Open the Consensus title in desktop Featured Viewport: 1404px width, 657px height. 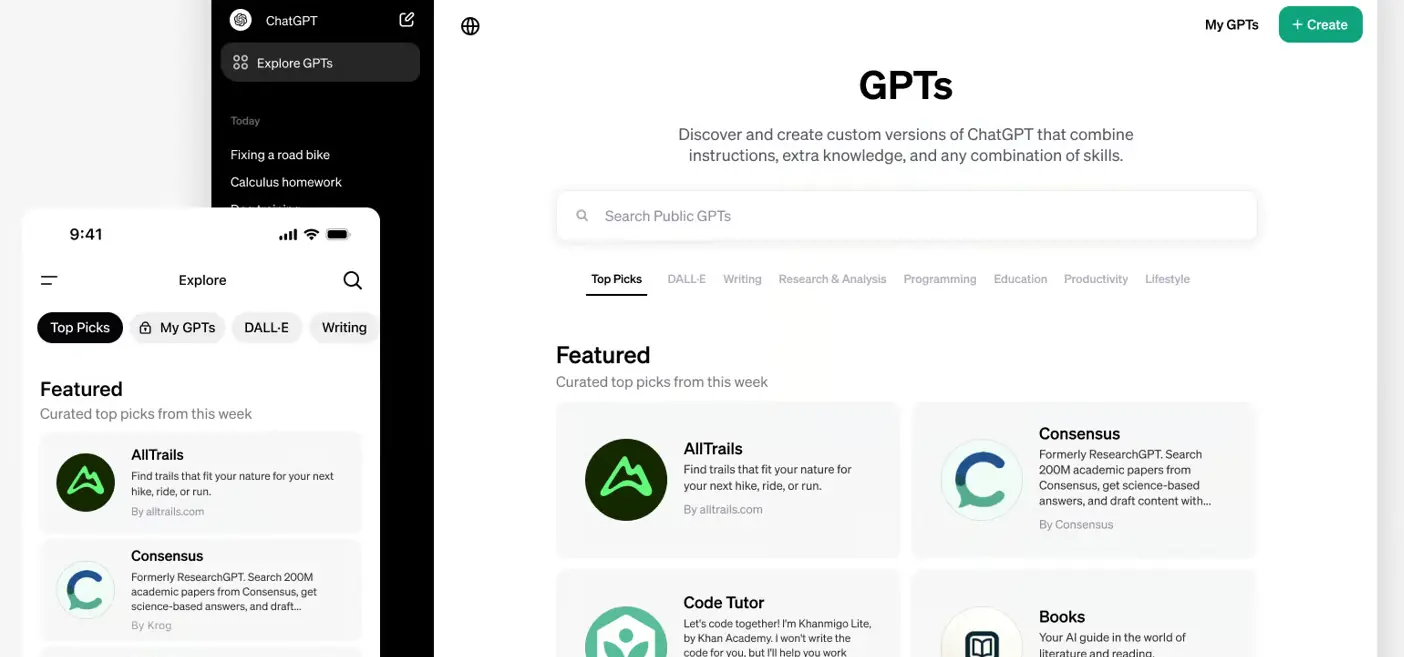point(1079,434)
